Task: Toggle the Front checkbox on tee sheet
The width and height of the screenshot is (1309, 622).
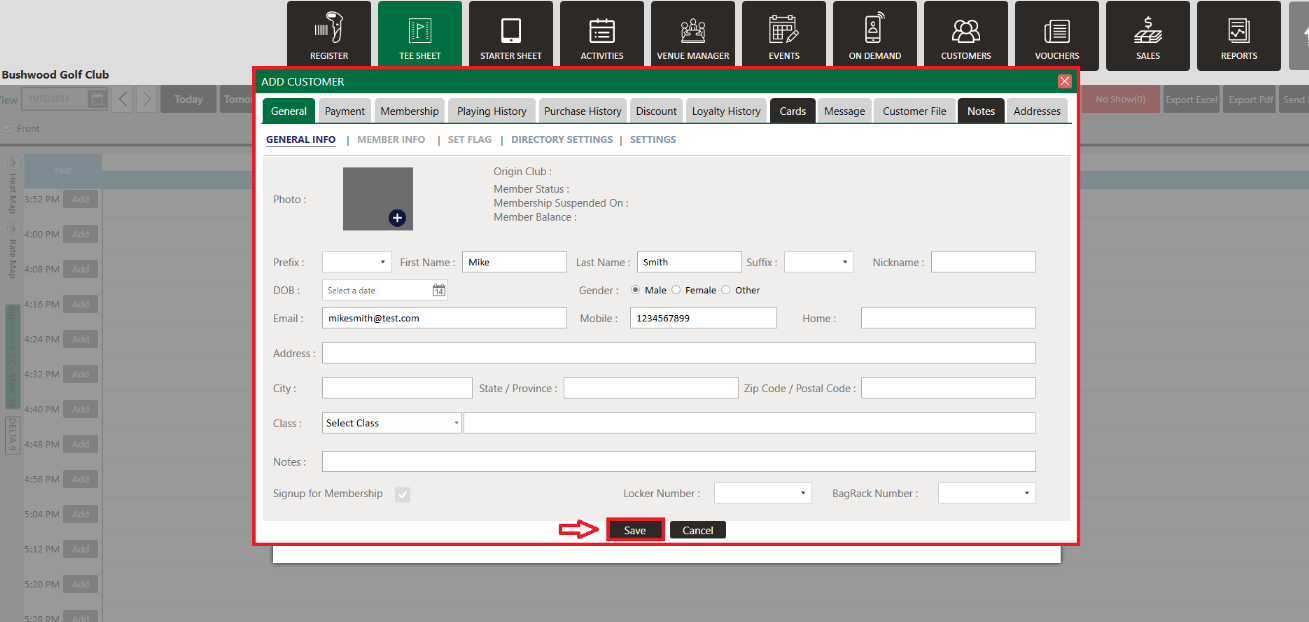Action: coord(8,128)
